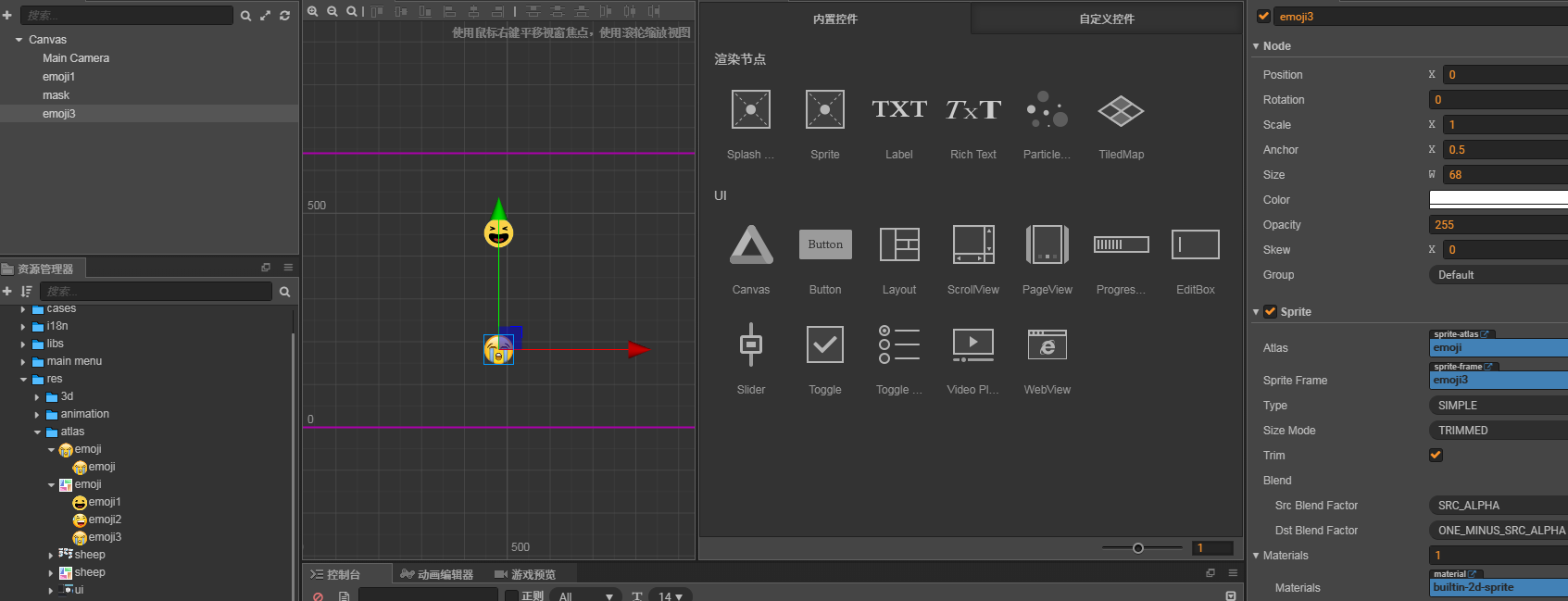Viewport: 1568px width, 601px height.
Task: Select the Sprite node icon
Action: pyautogui.click(x=825, y=109)
